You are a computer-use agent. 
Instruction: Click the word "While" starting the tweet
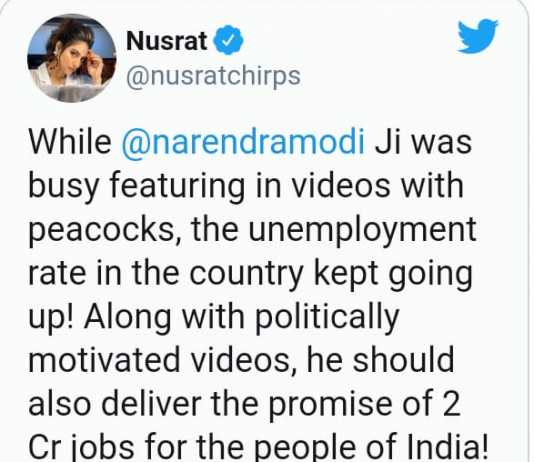[70, 142]
